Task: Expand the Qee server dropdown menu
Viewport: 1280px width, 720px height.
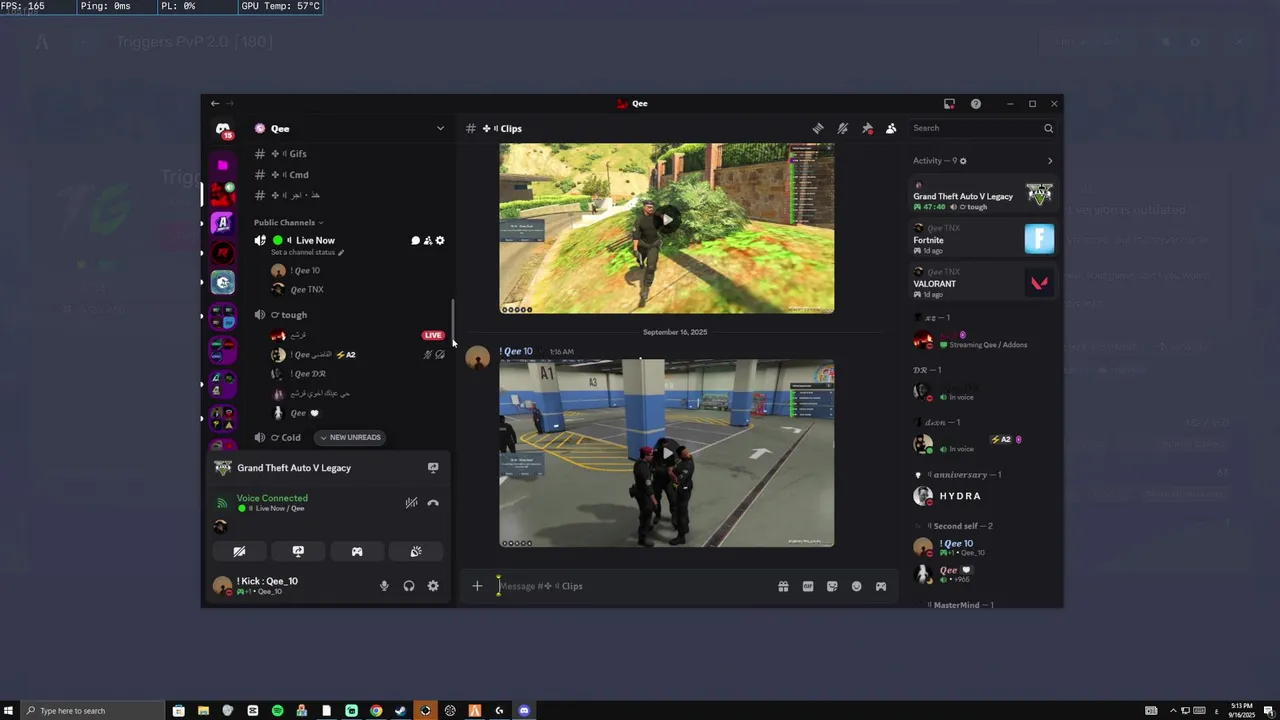Action: click(x=440, y=128)
